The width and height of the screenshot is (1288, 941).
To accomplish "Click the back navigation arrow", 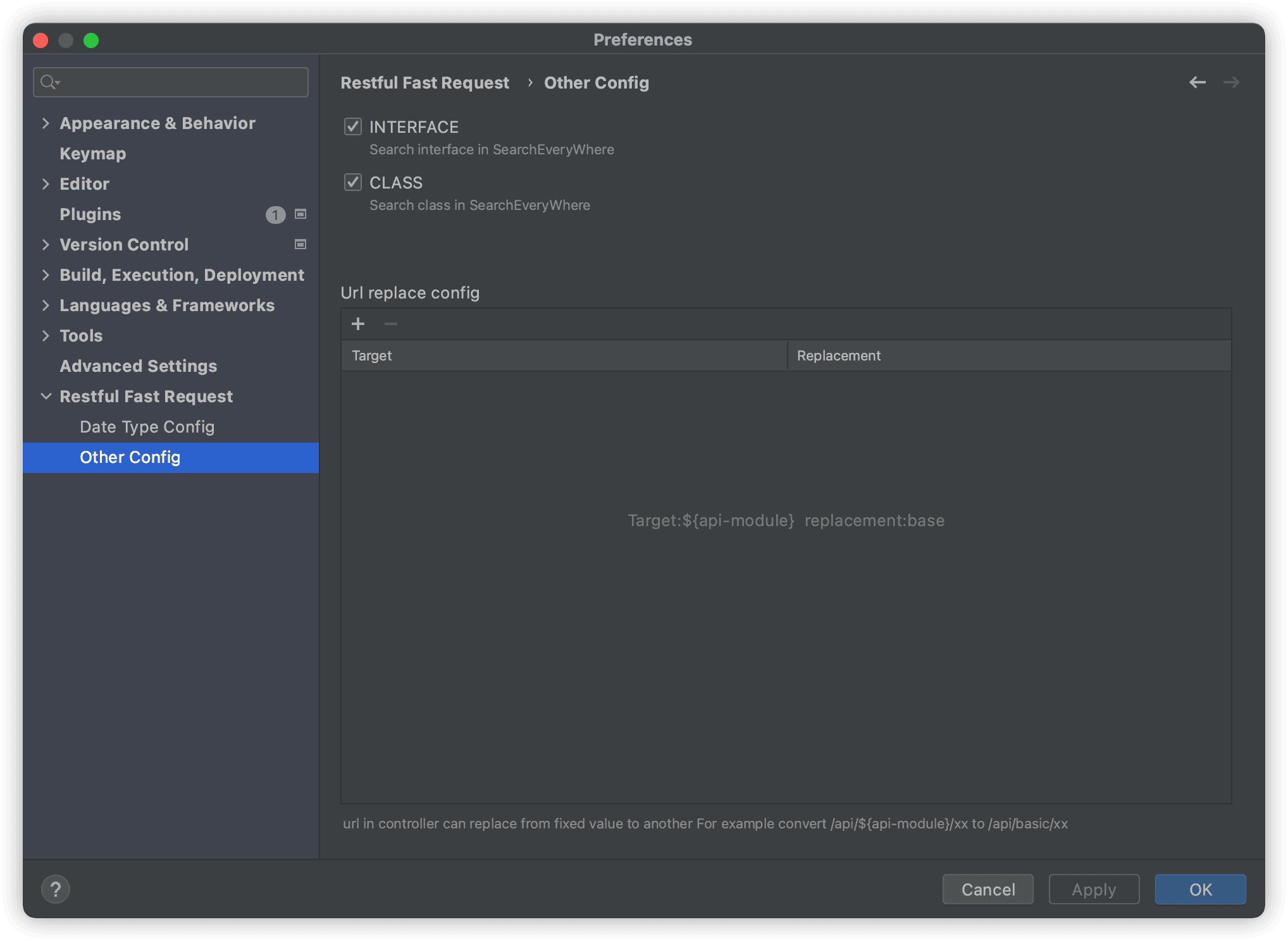I will [x=1197, y=83].
